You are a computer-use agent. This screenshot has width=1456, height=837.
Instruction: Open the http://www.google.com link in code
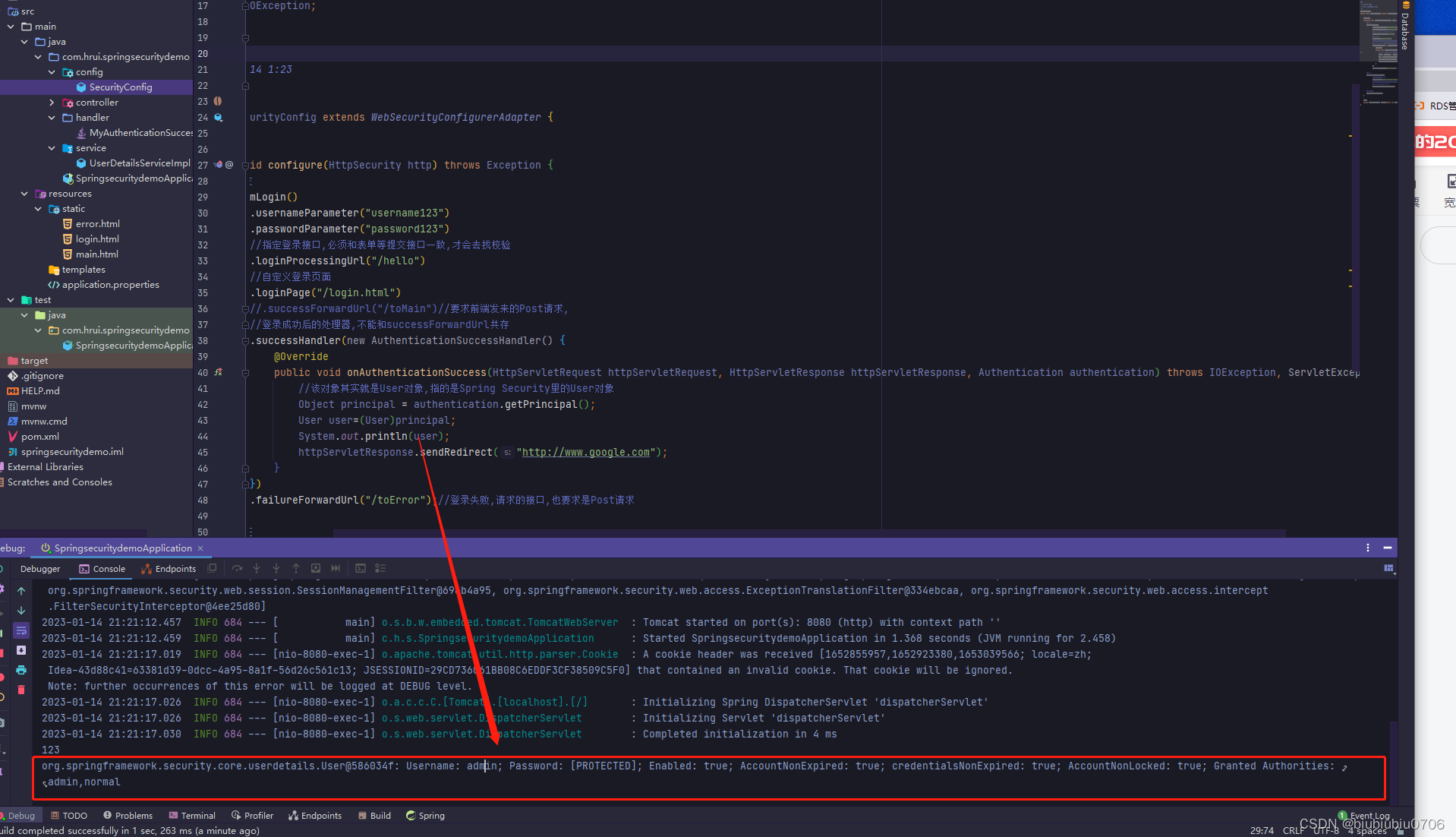585,453
